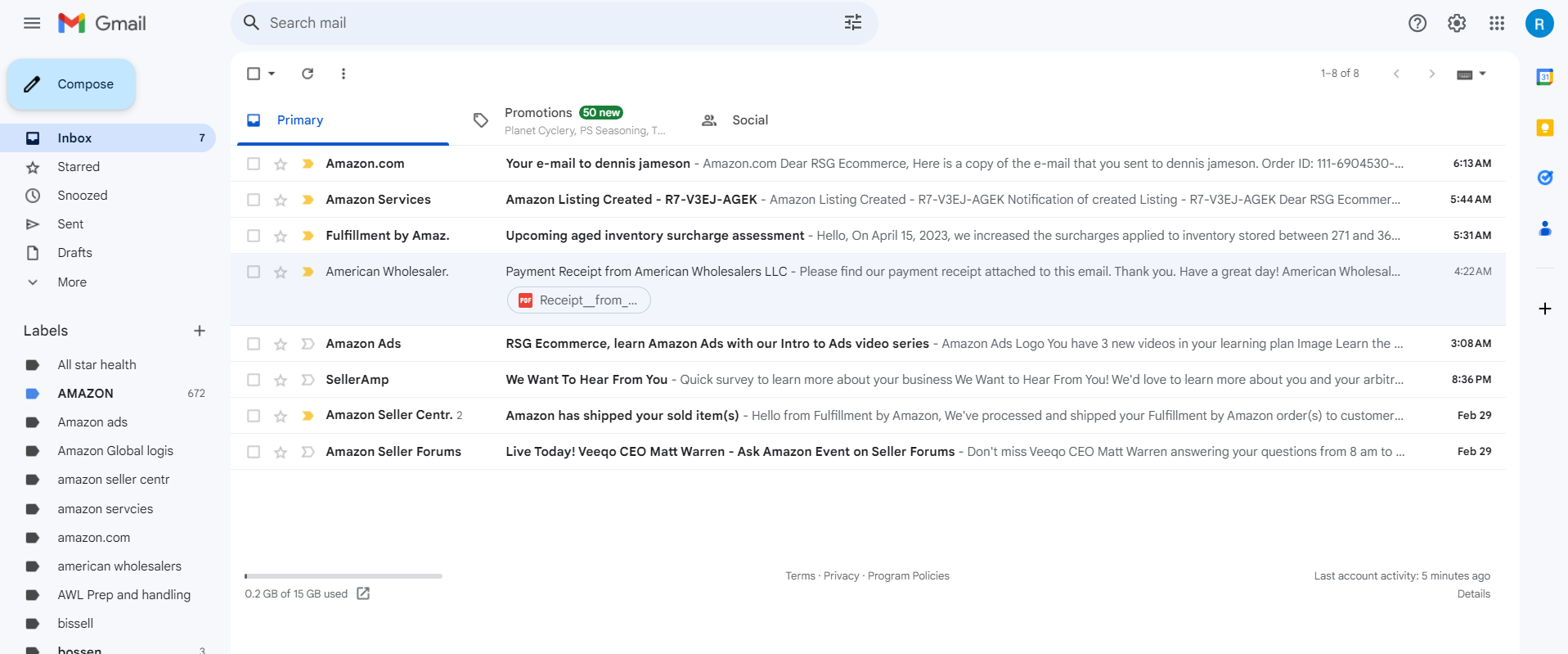Select the Amazon Ads email checkbox
The height and width of the screenshot is (654, 1568).
click(254, 344)
